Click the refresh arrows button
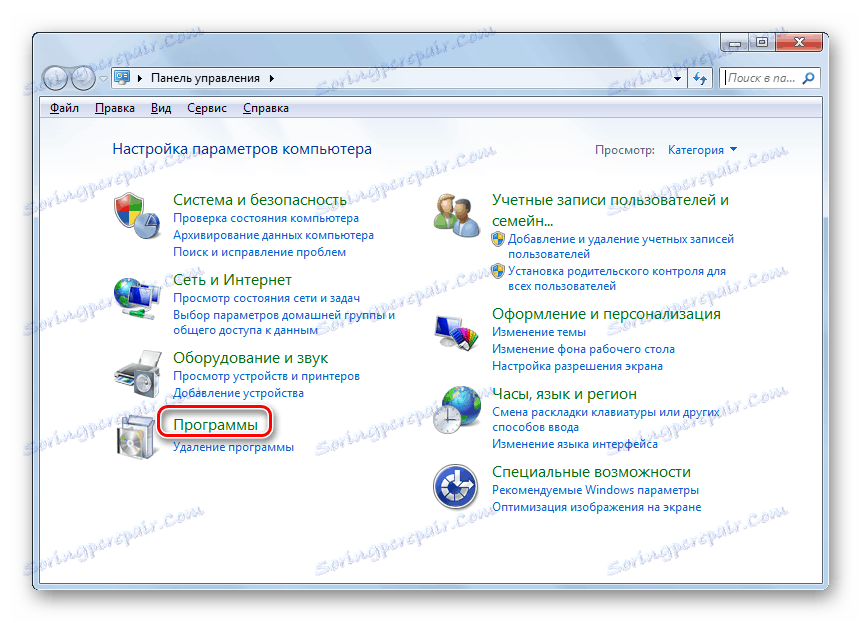Screen dimensions: 862x623 tap(699, 78)
